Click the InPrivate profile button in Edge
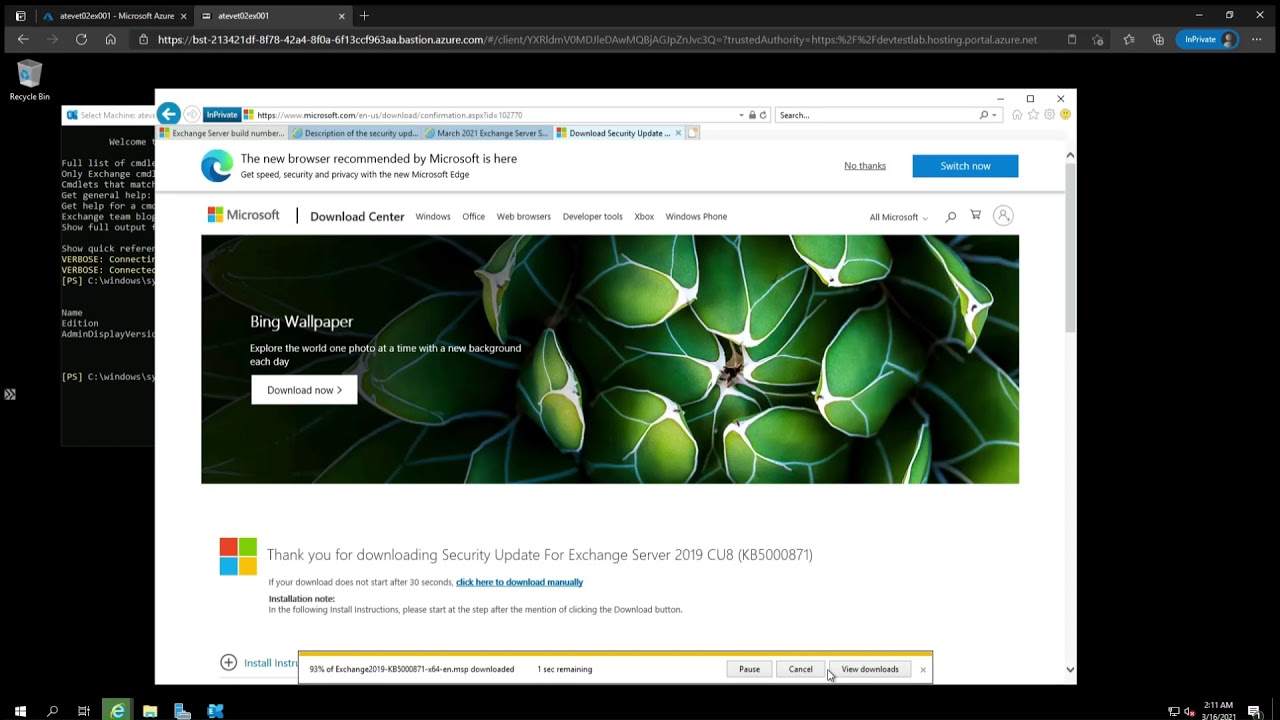Screen dimensions: 1280x720 tap(1208, 39)
